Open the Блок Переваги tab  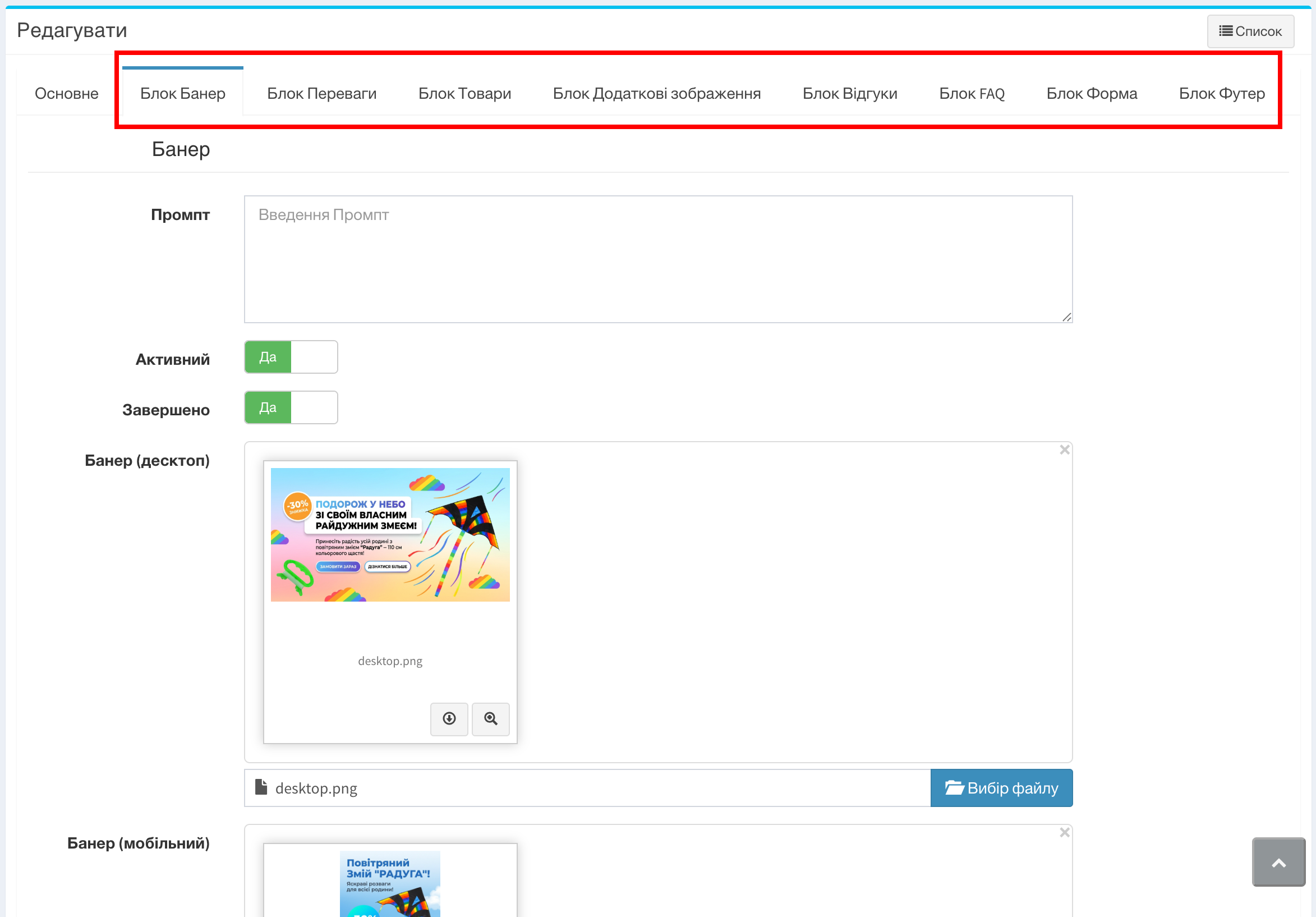pyautogui.click(x=321, y=93)
